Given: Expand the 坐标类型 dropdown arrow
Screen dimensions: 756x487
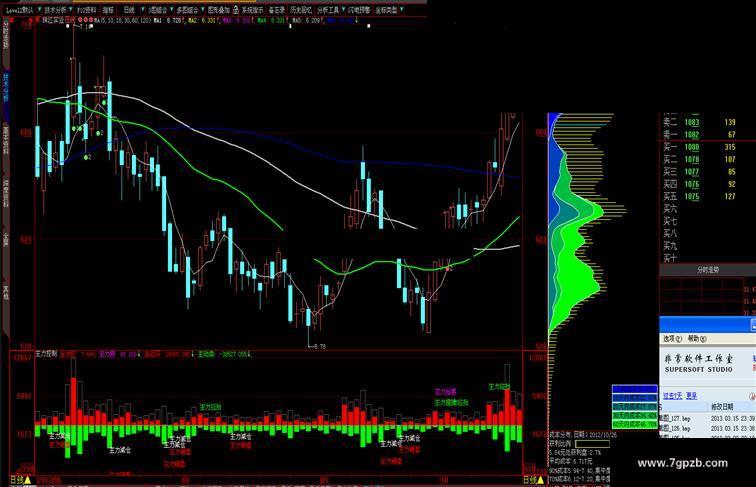Looking at the screenshot, I should [x=402, y=9].
